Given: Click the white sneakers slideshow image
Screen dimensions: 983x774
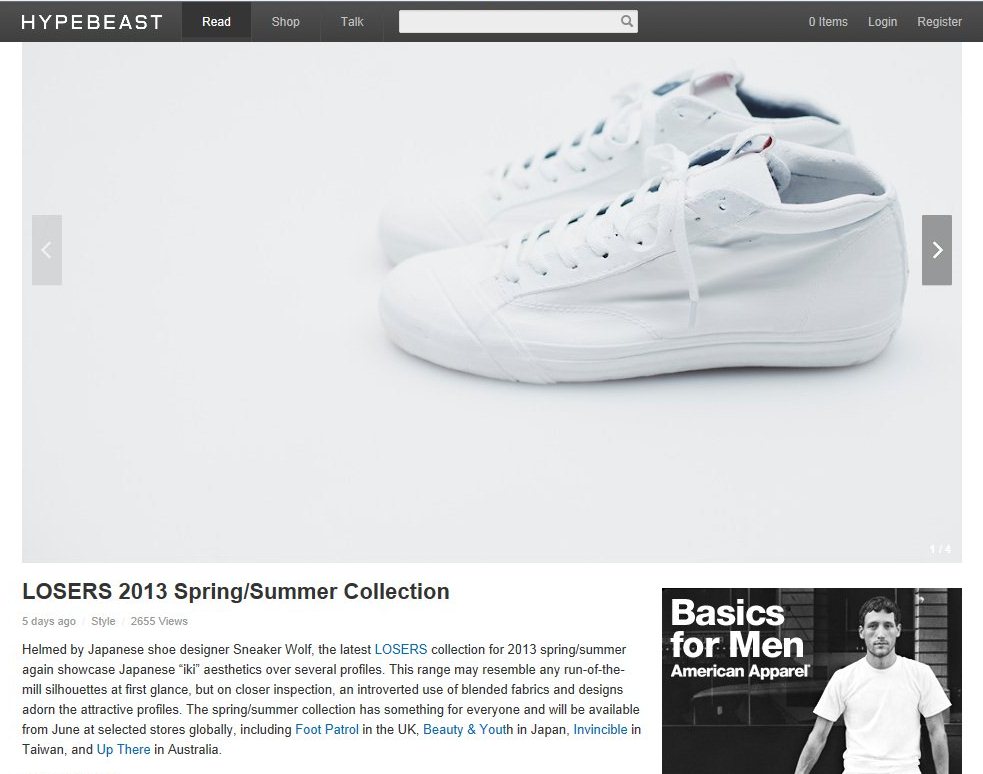Looking at the screenshot, I should [492, 303].
